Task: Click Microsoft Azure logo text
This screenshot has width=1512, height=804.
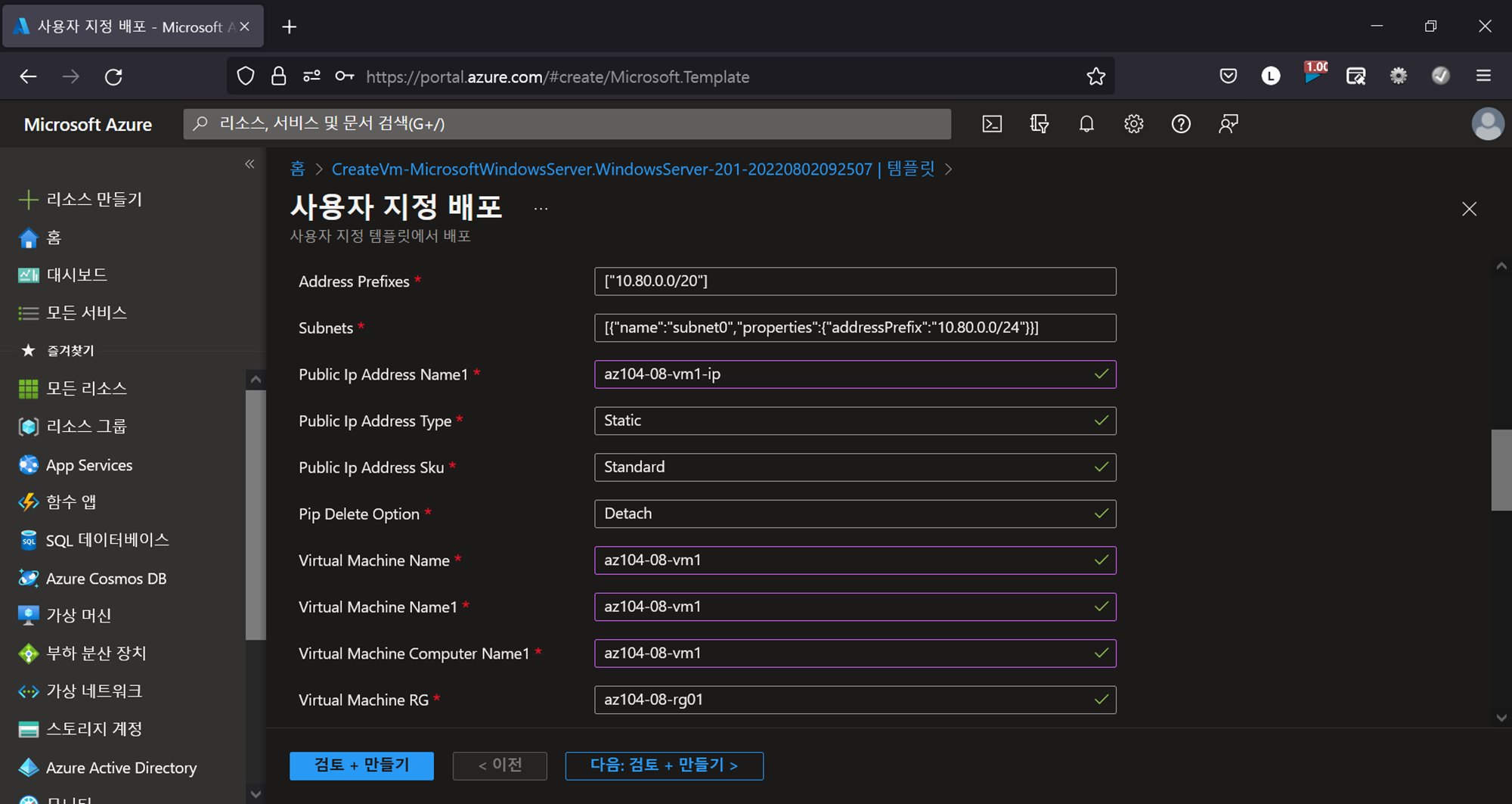Action: (88, 124)
